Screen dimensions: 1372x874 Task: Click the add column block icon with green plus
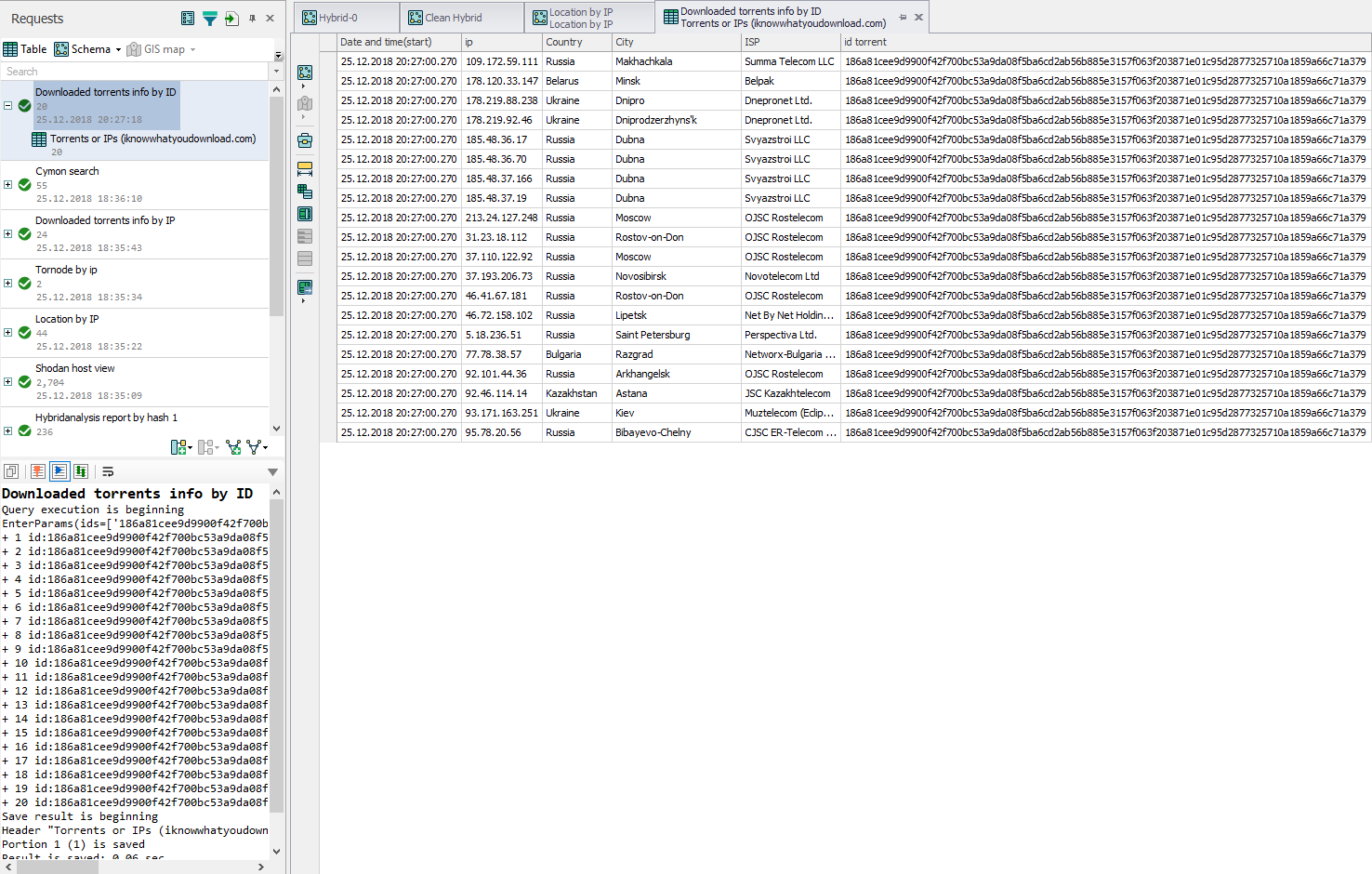click(178, 447)
